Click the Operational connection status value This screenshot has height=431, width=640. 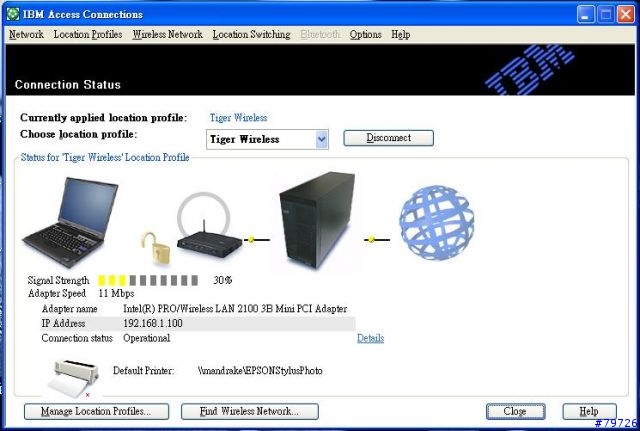[x=147, y=338]
